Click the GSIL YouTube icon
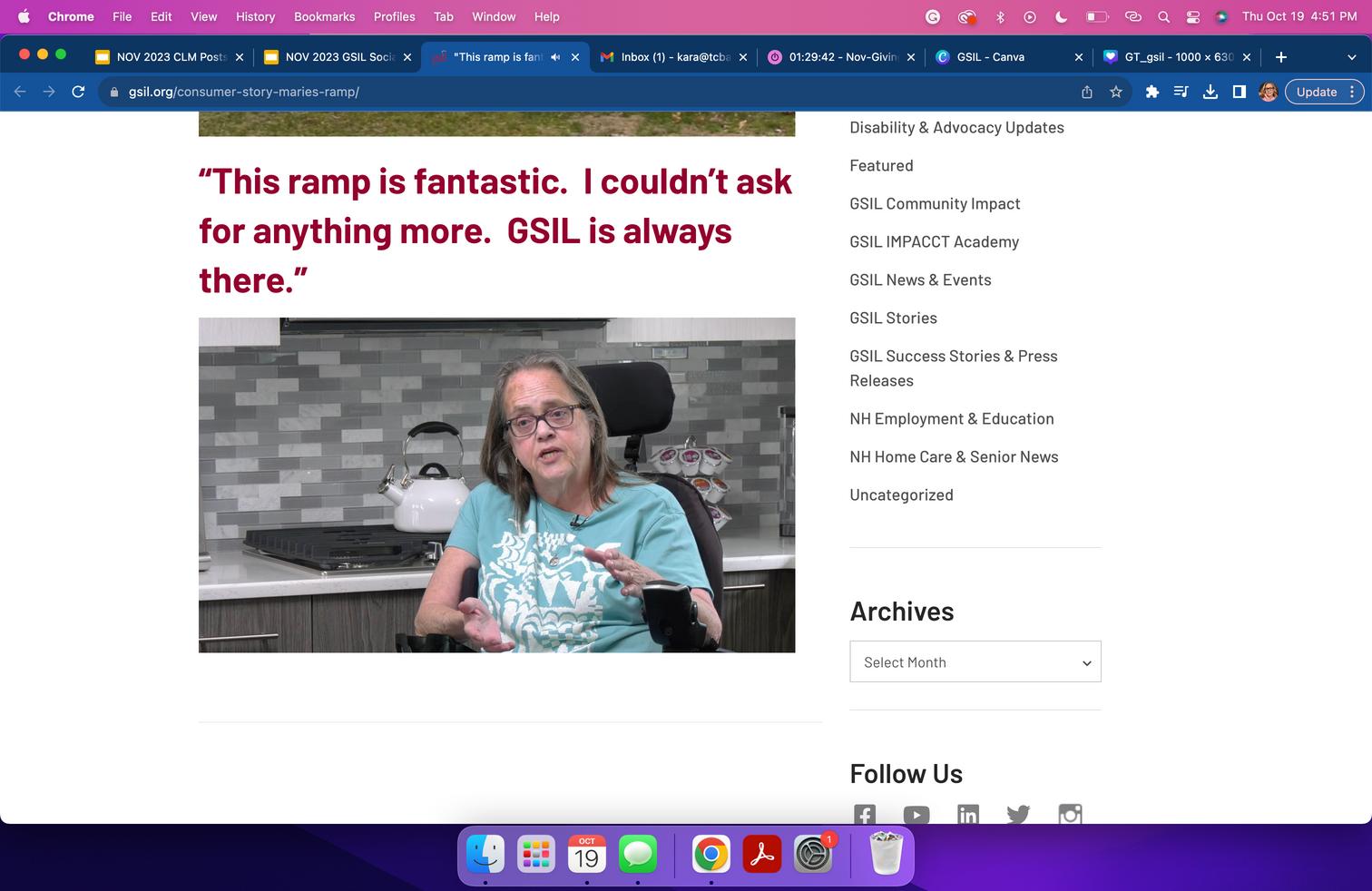1372x891 pixels. tap(916, 814)
